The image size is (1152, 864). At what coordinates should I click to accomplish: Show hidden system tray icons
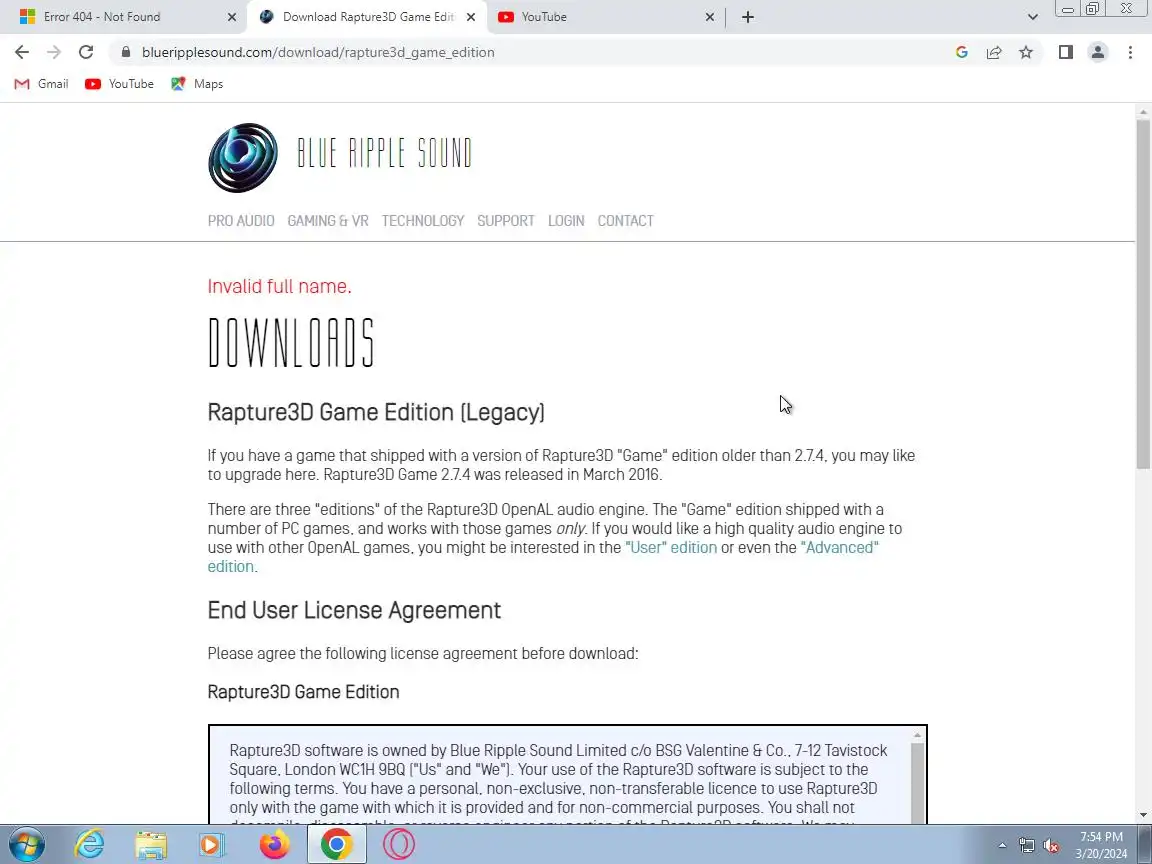[x=1003, y=846]
